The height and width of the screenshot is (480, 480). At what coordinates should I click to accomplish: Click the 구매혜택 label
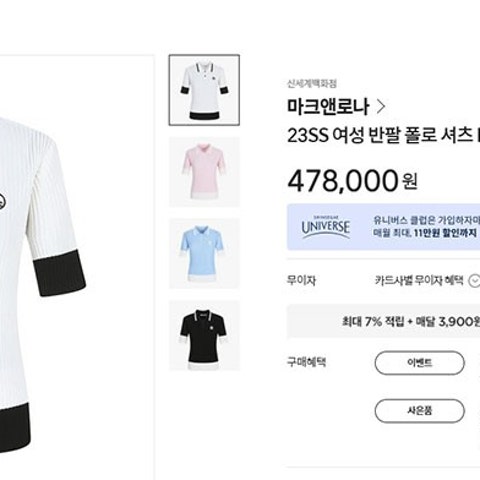pos(306,362)
